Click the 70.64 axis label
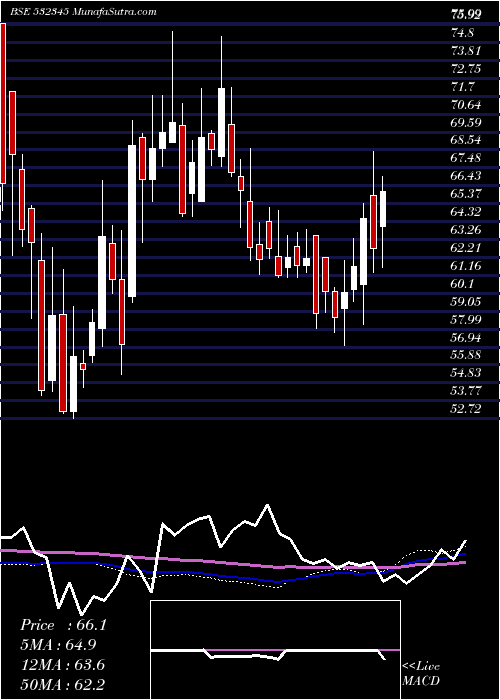The height and width of the screenshot is (700, 500). (467, 104)
